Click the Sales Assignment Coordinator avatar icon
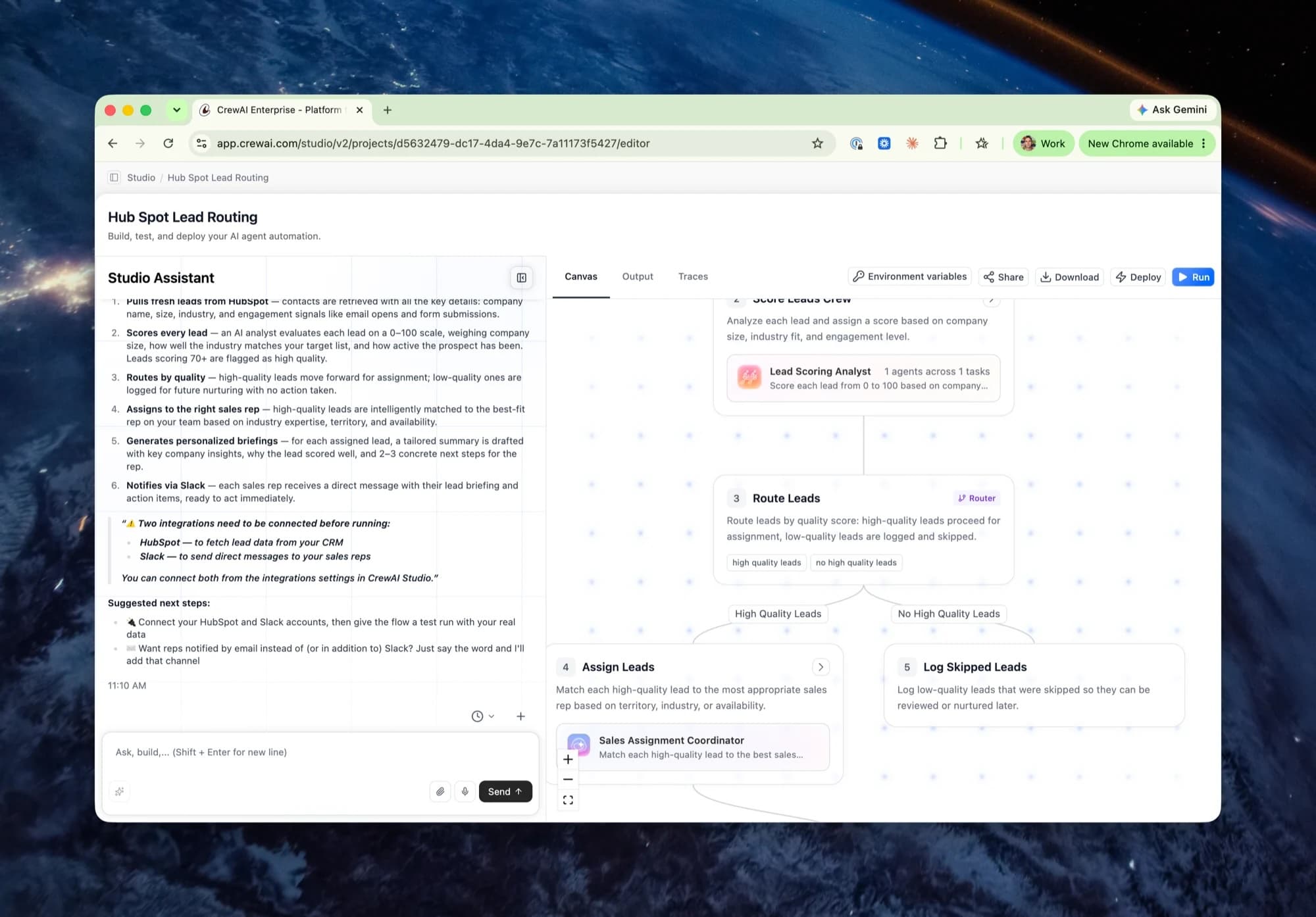The height and width of the screenshot is (917, 1316). (x=578, y=746)
